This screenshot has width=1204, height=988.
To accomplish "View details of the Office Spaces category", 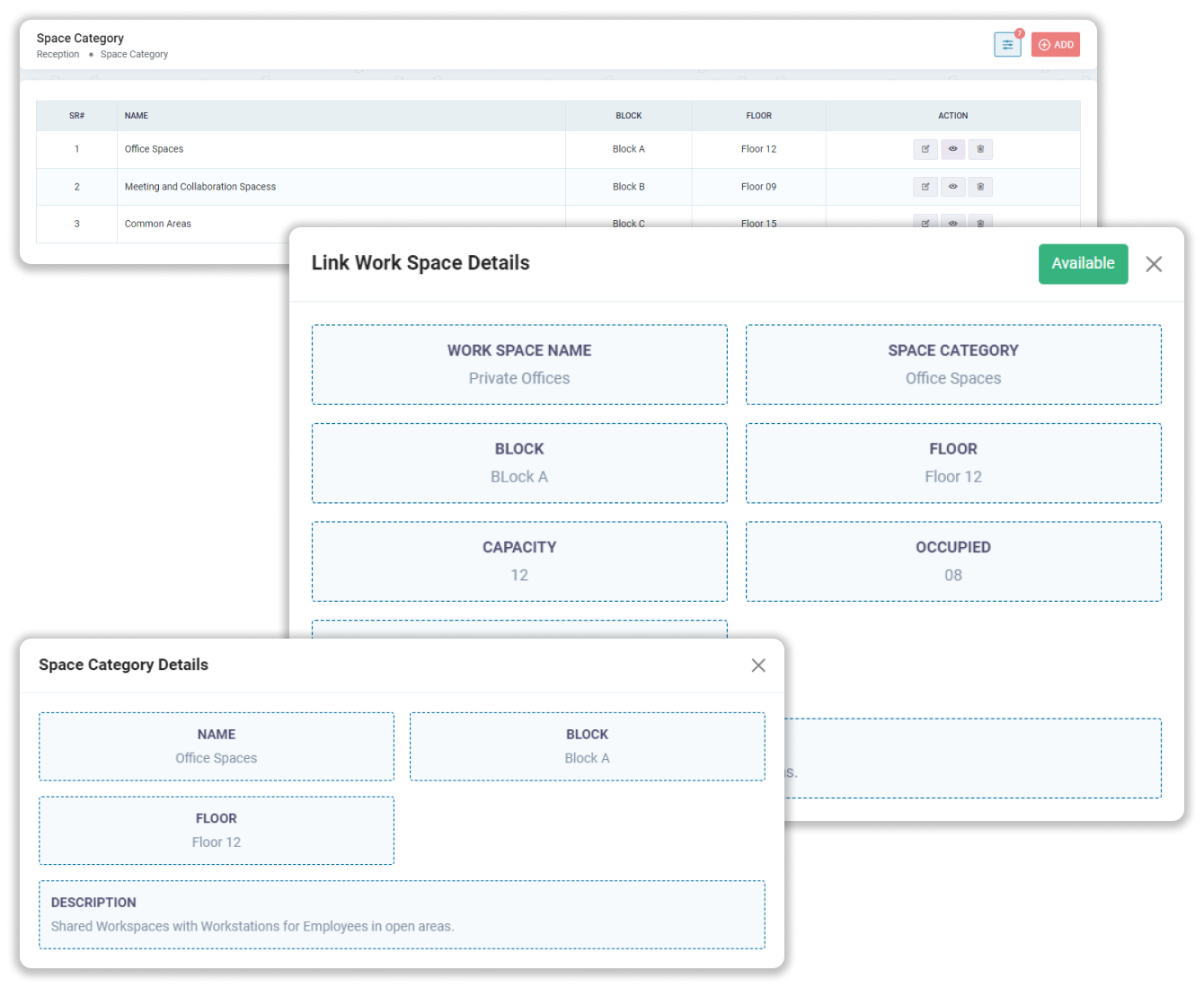I will tap(952, 149).
